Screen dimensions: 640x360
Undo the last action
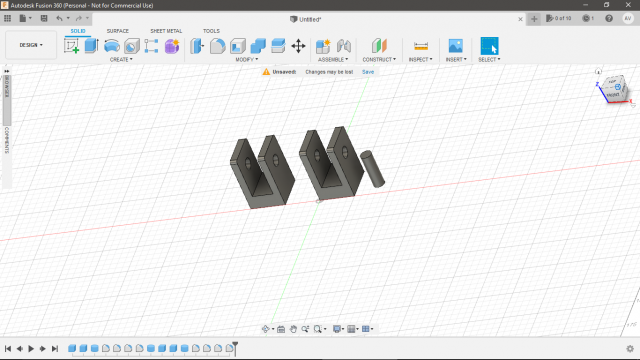point(59,18)
